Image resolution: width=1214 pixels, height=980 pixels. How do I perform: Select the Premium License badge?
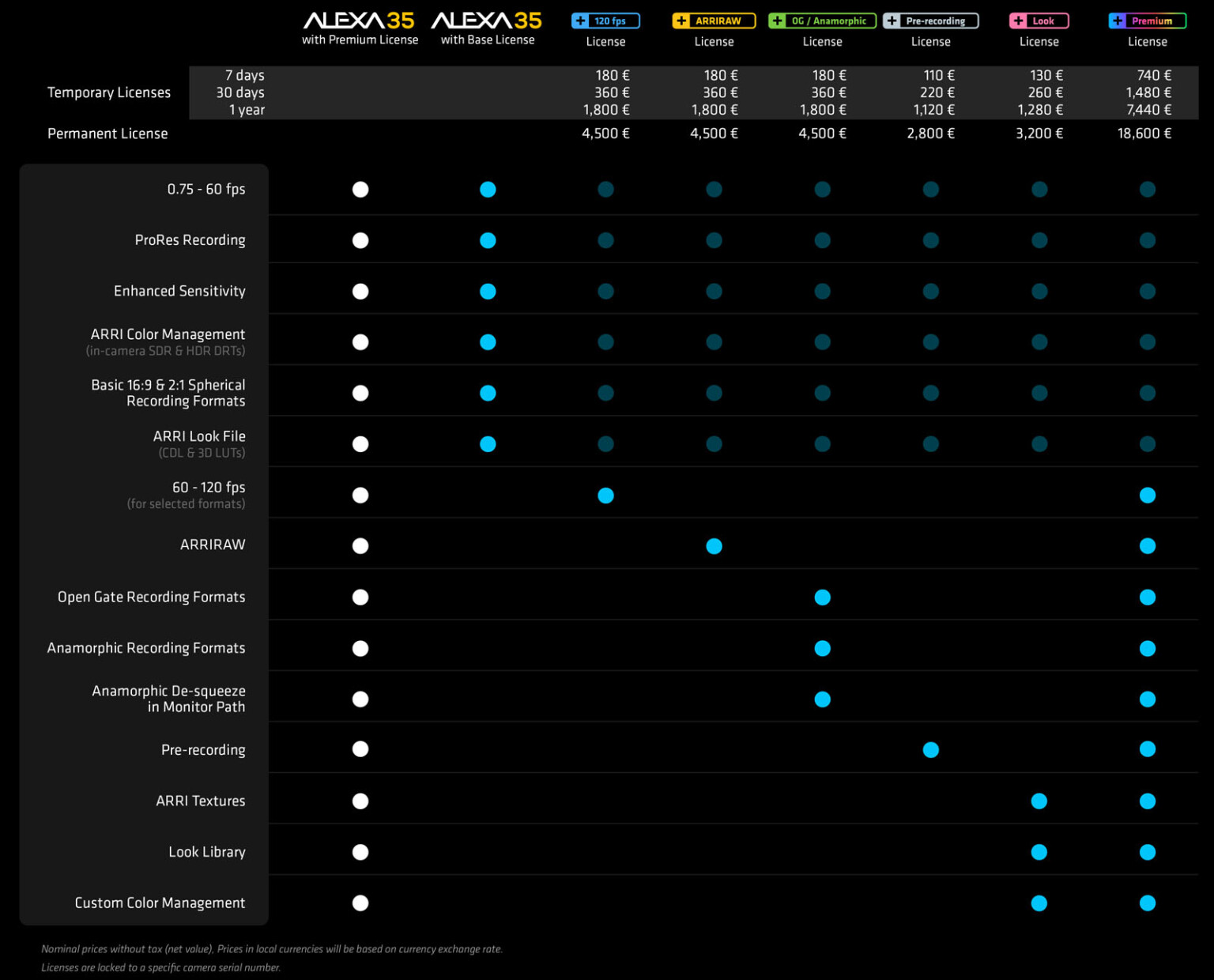pyautogui.click(x=1147, y=21)
